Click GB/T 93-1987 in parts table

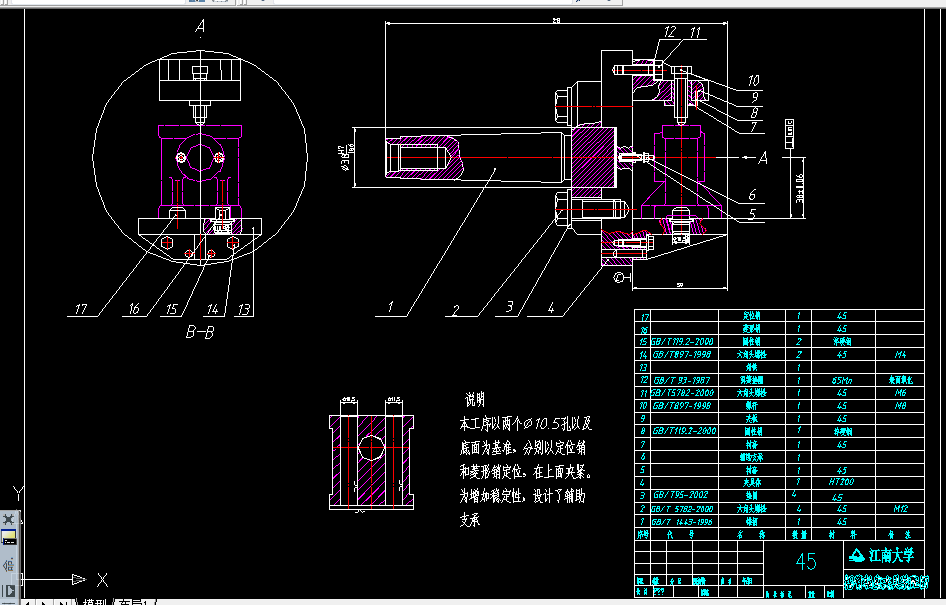(682, 381)
